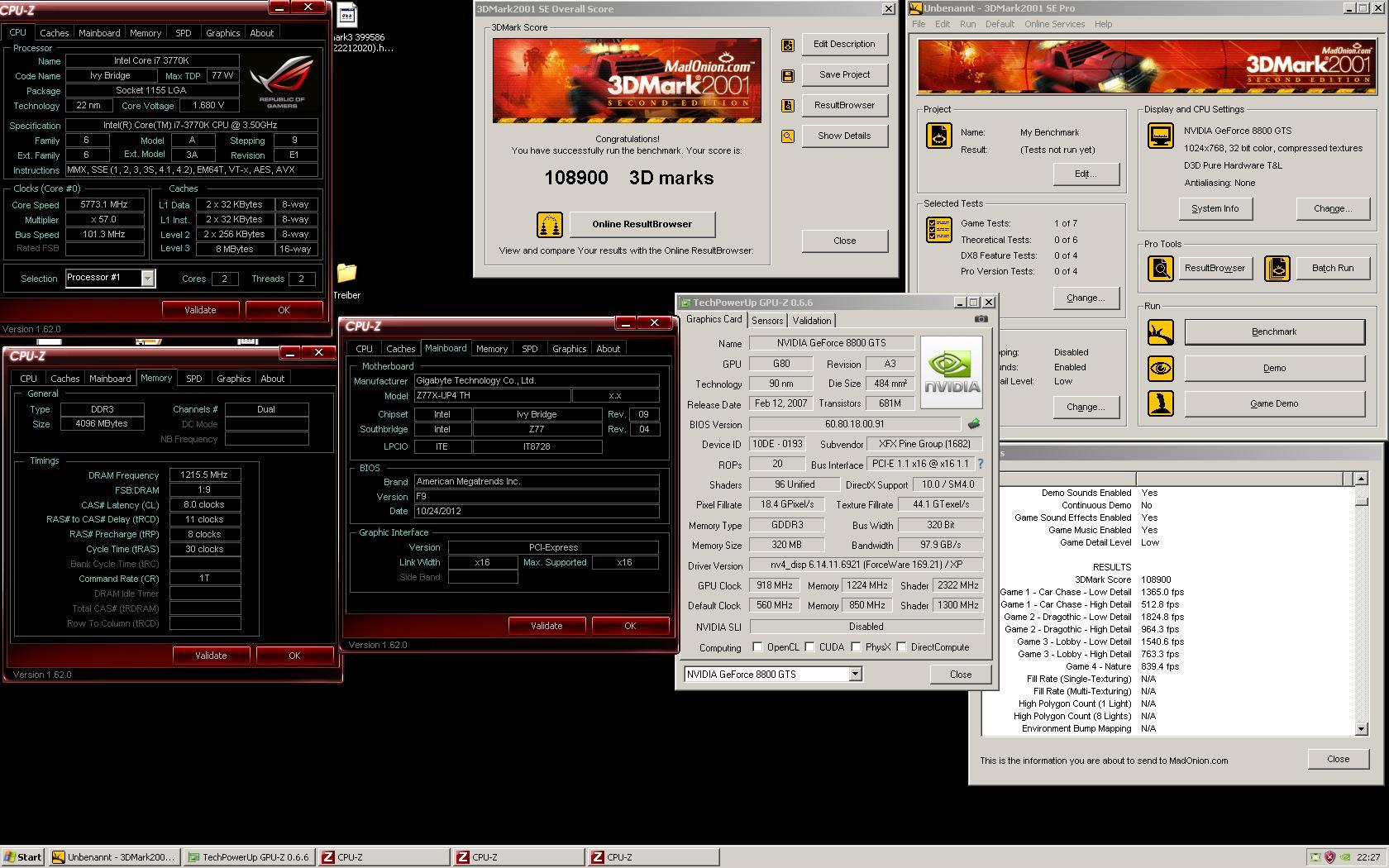Click the BIOS Version field in GPU-Z
This screenshot has height=868, width=1389.
[x=855, y=424]
